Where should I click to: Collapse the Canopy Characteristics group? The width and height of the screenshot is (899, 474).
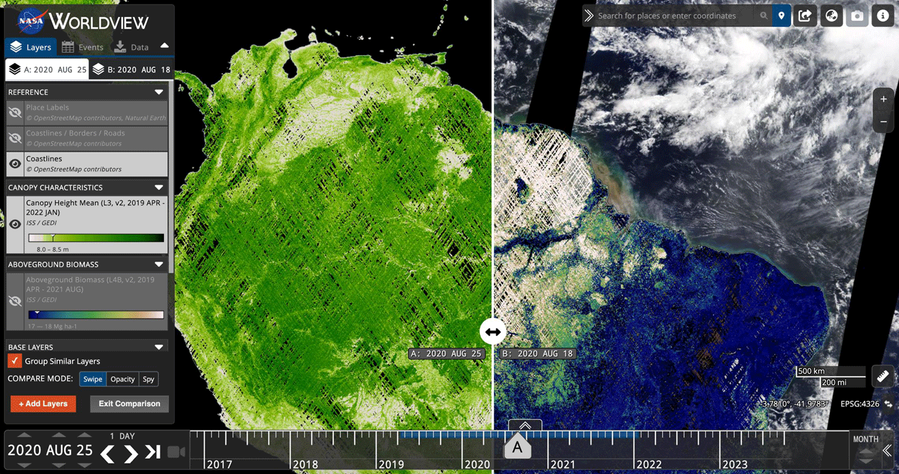(158, 187)
